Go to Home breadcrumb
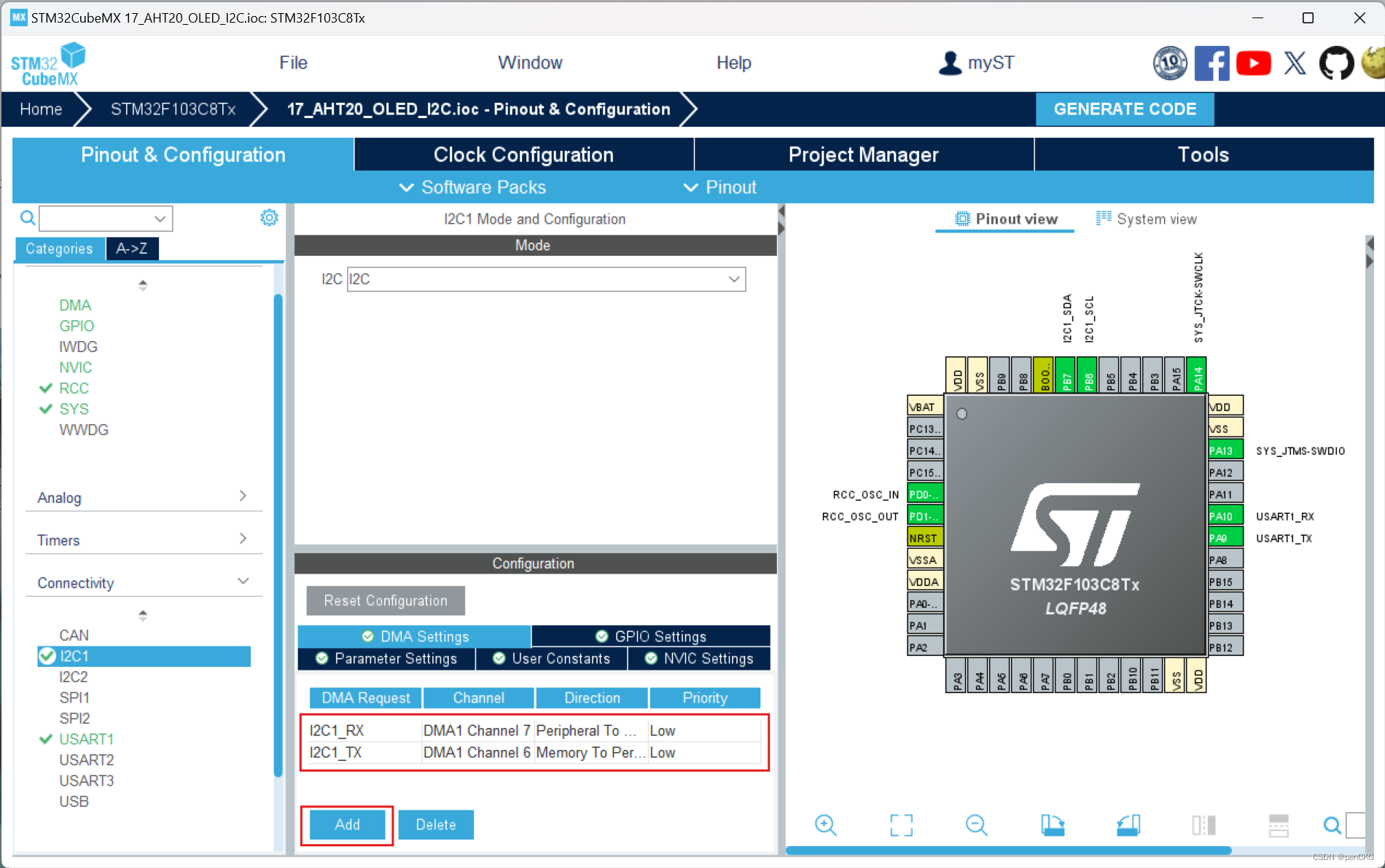The height and width of the screenshot is (868, 1385). point(41,109)
